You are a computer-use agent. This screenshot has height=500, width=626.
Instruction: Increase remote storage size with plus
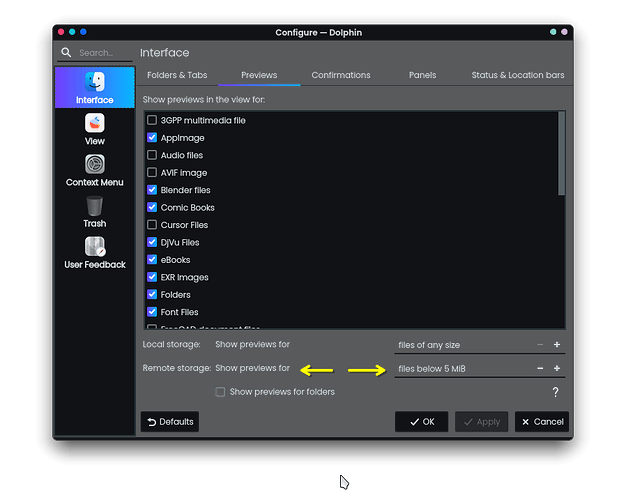(557, 368)
